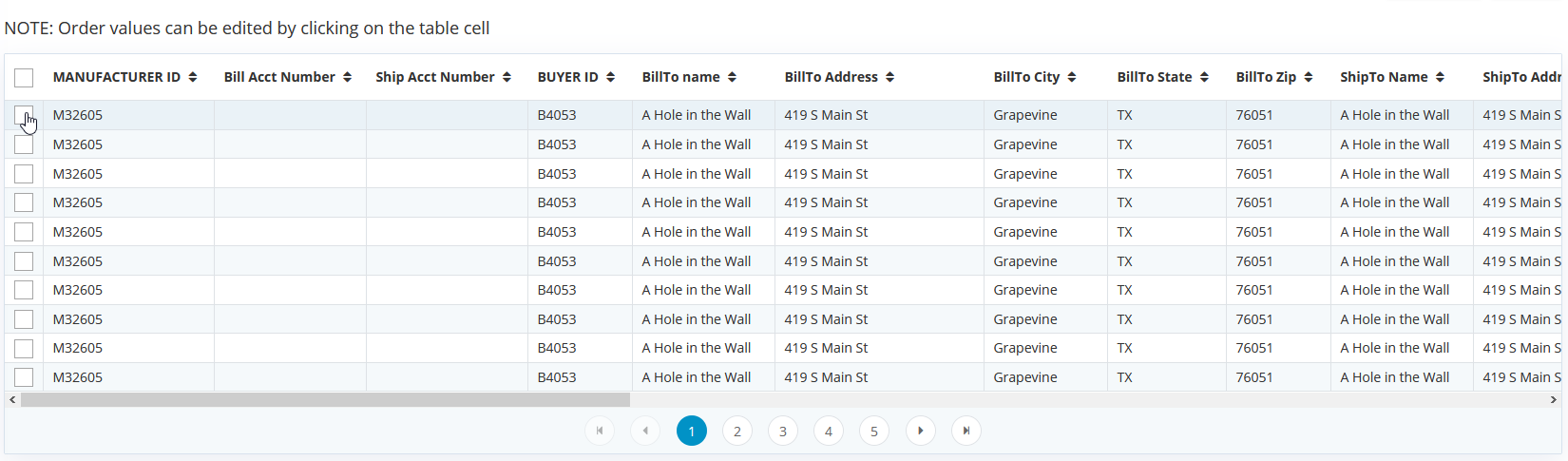The image size is (1568, 461).
Task: Click sort arrows next to BillTo Zip
Action: pyautogui.click(x=1309, y=77)
